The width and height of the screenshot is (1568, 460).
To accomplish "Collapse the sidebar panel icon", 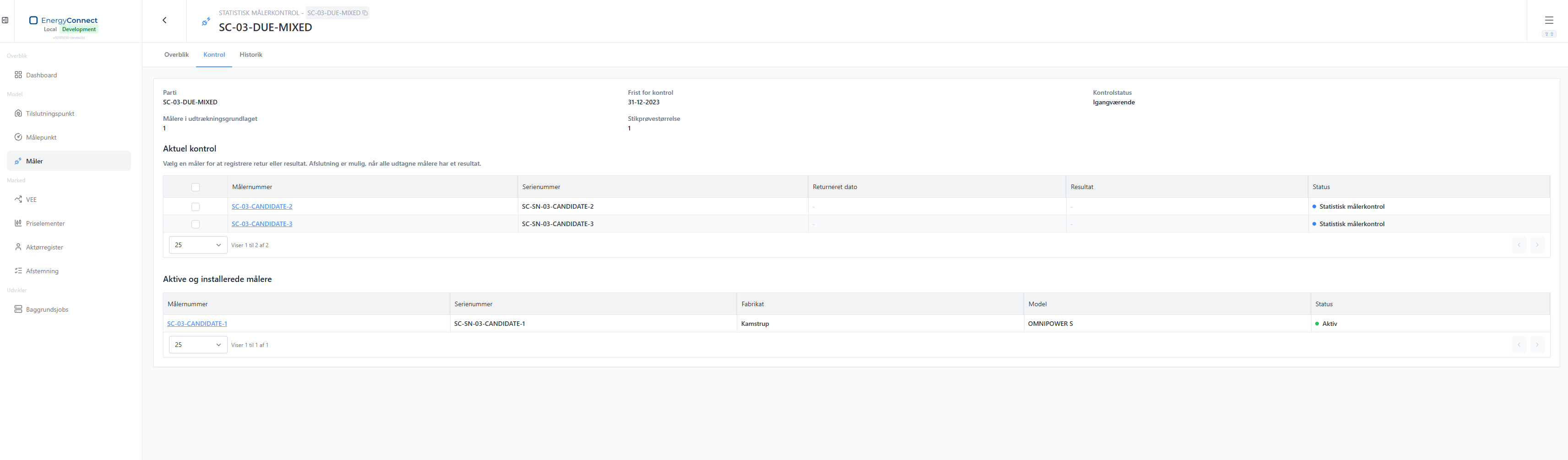I will click(5, 20).
